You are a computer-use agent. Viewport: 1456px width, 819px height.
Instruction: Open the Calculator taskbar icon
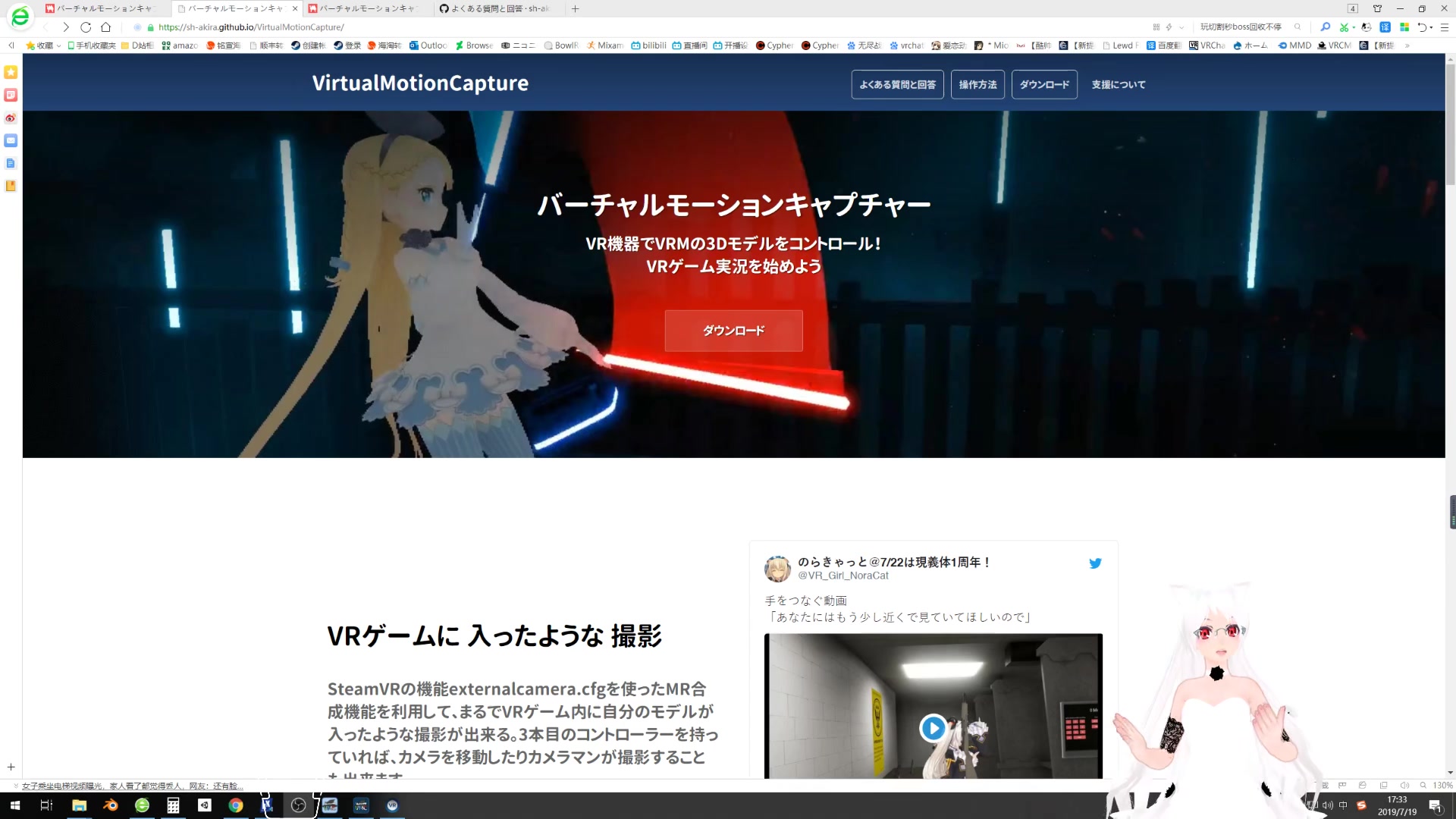pyautogui.click(x=173, y=805)
